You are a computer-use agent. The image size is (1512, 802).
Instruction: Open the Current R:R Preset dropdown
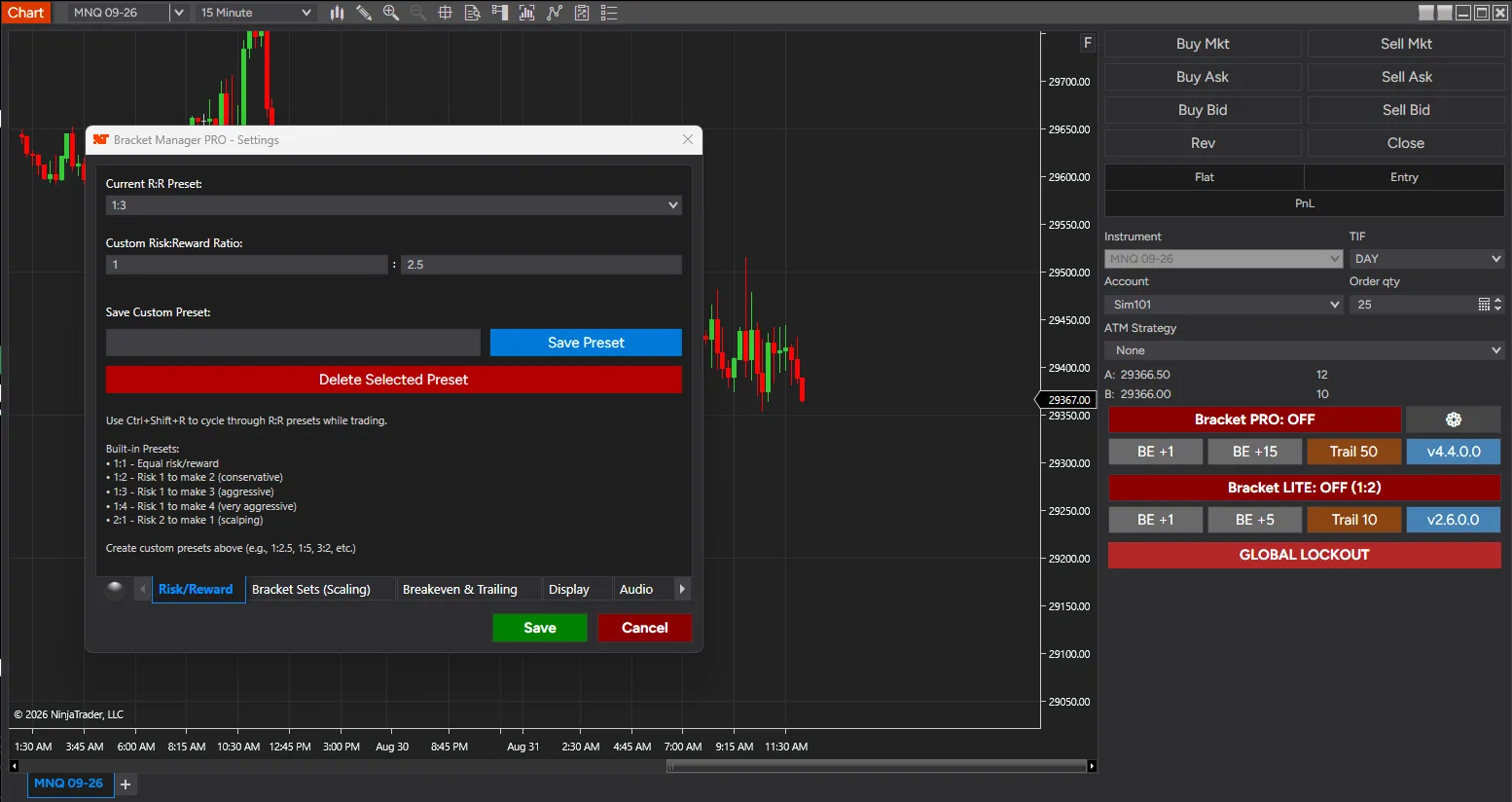pyautogui.click(x=393, y=205)
